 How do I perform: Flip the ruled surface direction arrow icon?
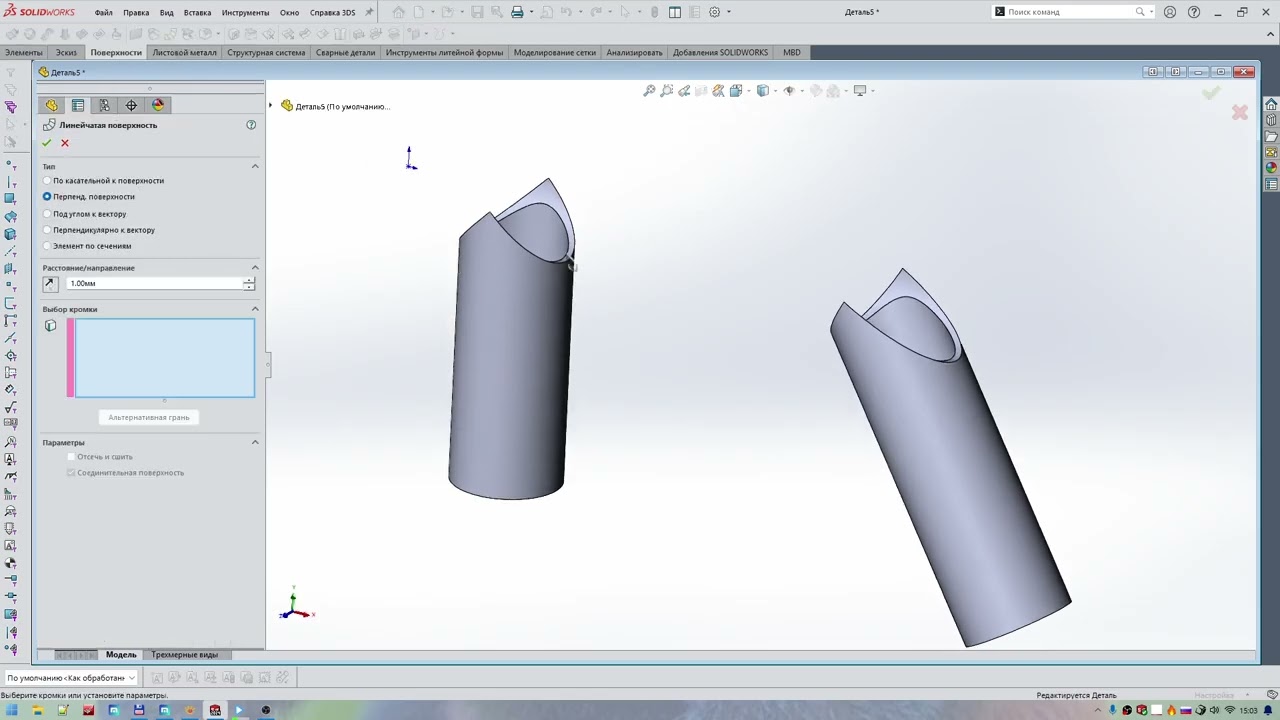50,284
